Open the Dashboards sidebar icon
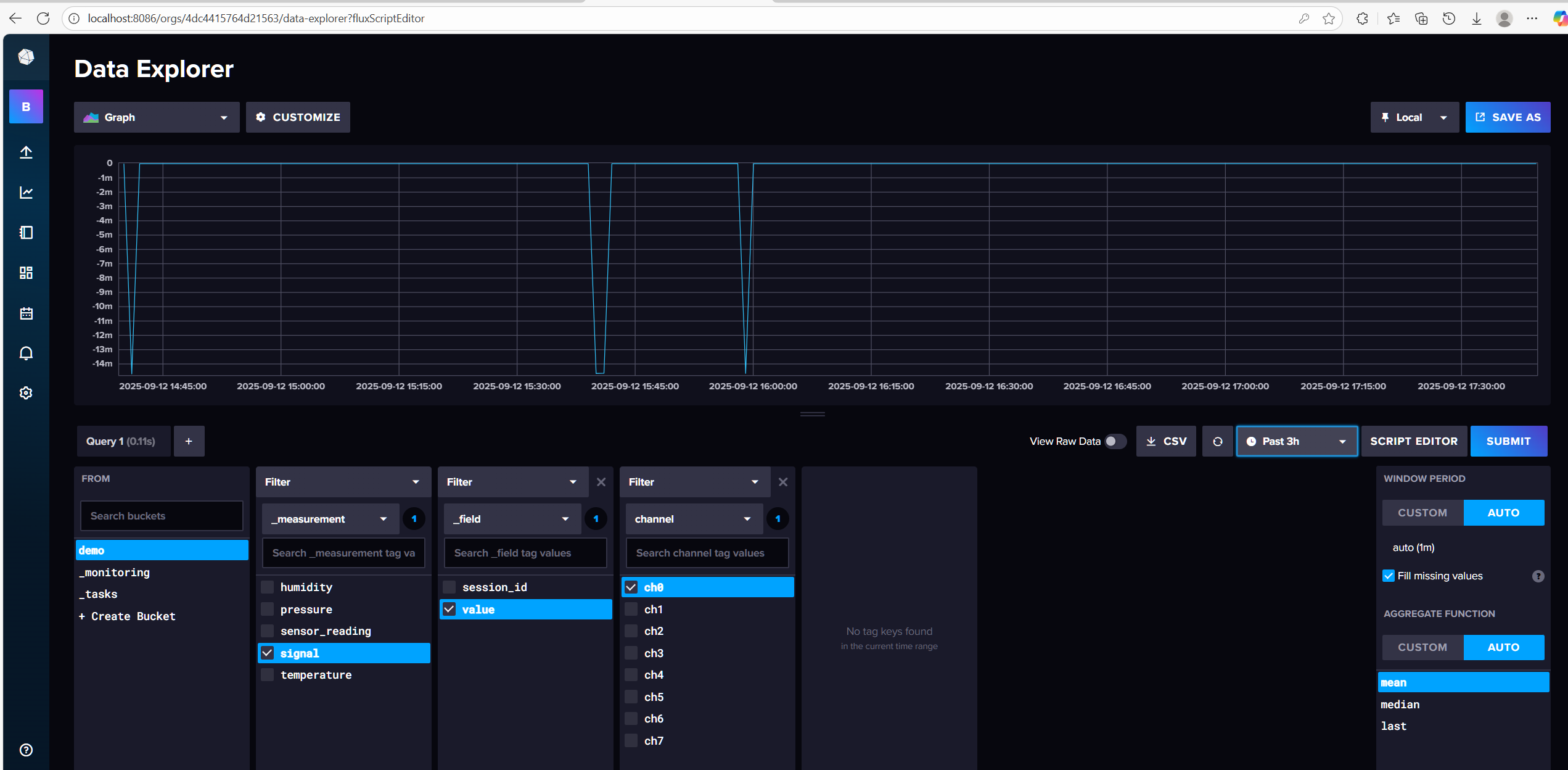The height and width of the screenshot is (770, 1568). pyautogui.click(x=26, y=273)
